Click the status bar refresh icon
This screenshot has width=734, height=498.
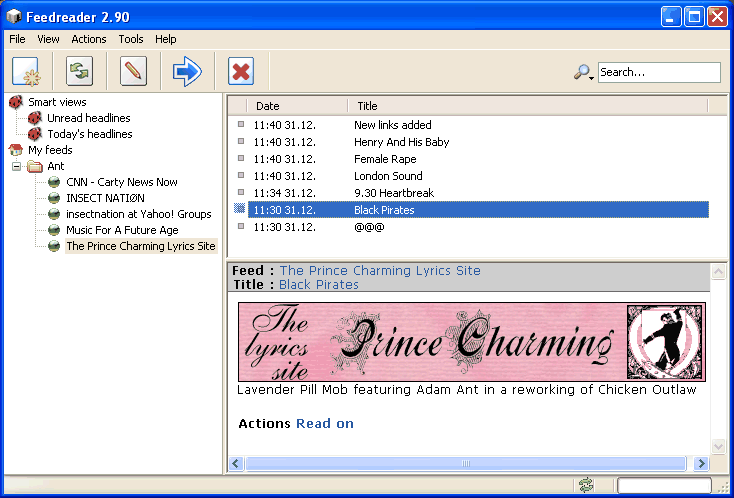pyautogui.click(x=586, y=485)
